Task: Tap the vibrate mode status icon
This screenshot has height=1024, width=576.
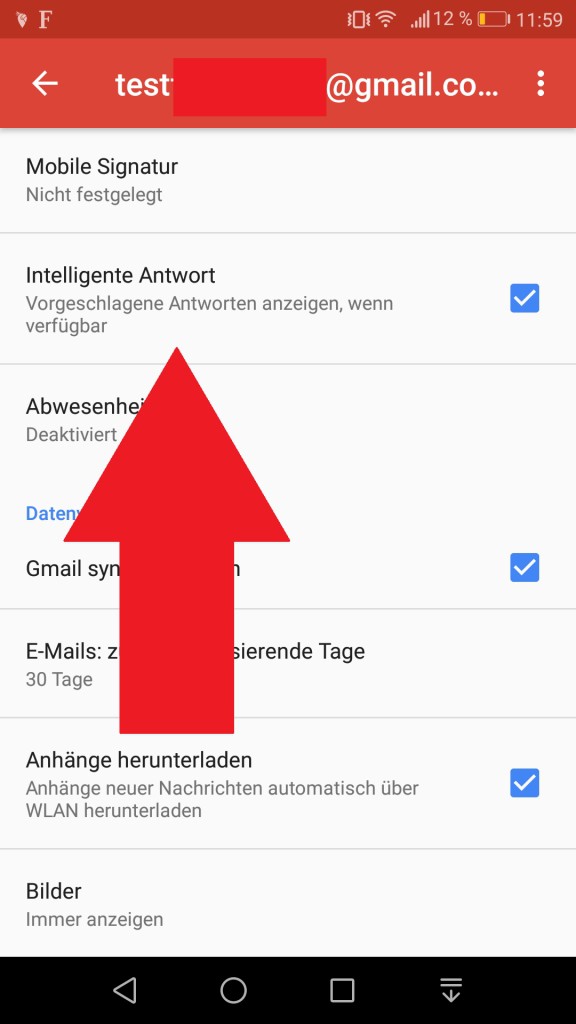Action: point(359,20)
